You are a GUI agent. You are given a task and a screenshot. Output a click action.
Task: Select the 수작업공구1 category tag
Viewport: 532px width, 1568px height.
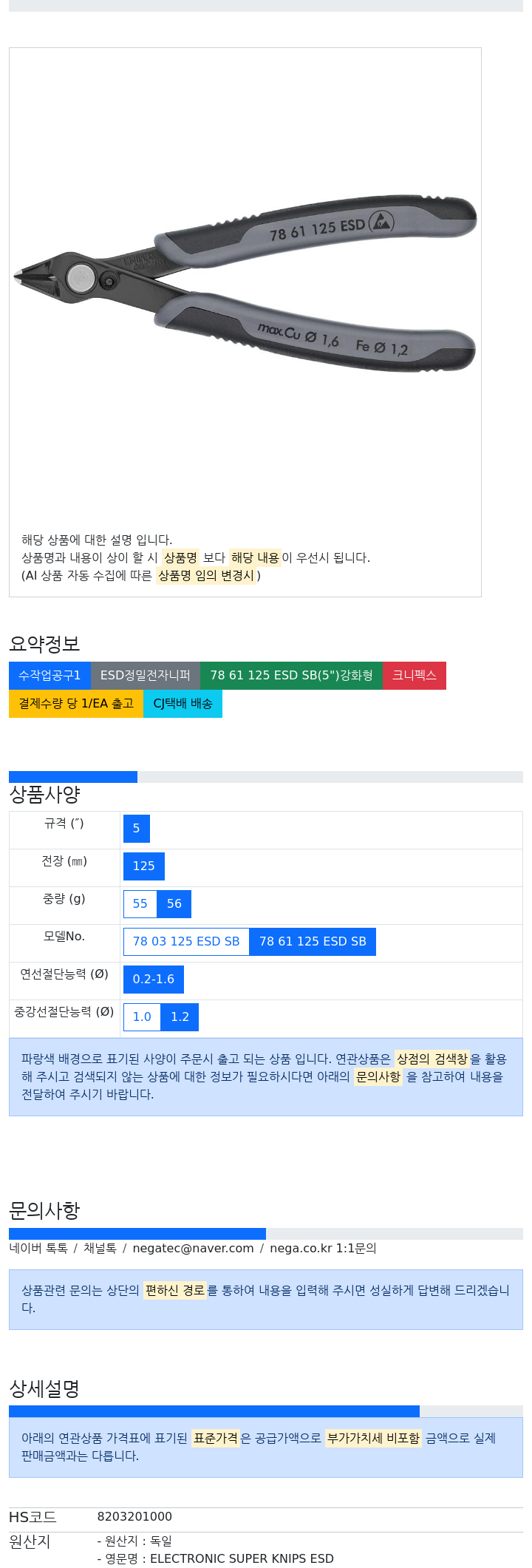pos(50,676)
